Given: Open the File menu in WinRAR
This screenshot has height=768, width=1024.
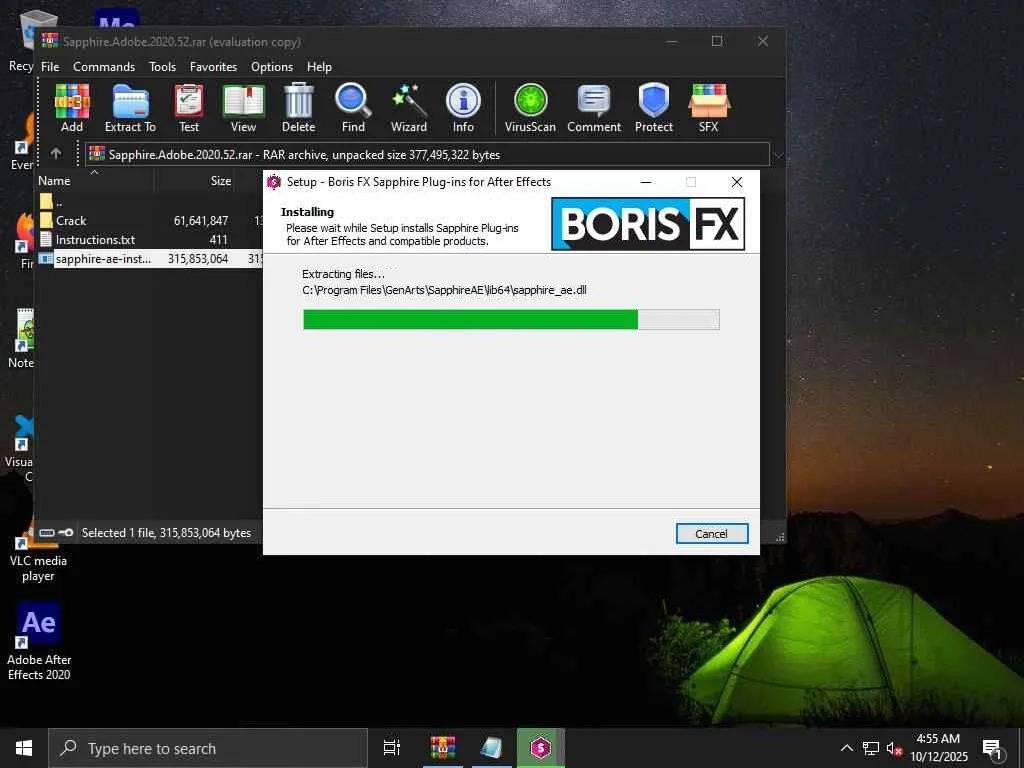Looking at the screenshot, I should pos(50,67).
